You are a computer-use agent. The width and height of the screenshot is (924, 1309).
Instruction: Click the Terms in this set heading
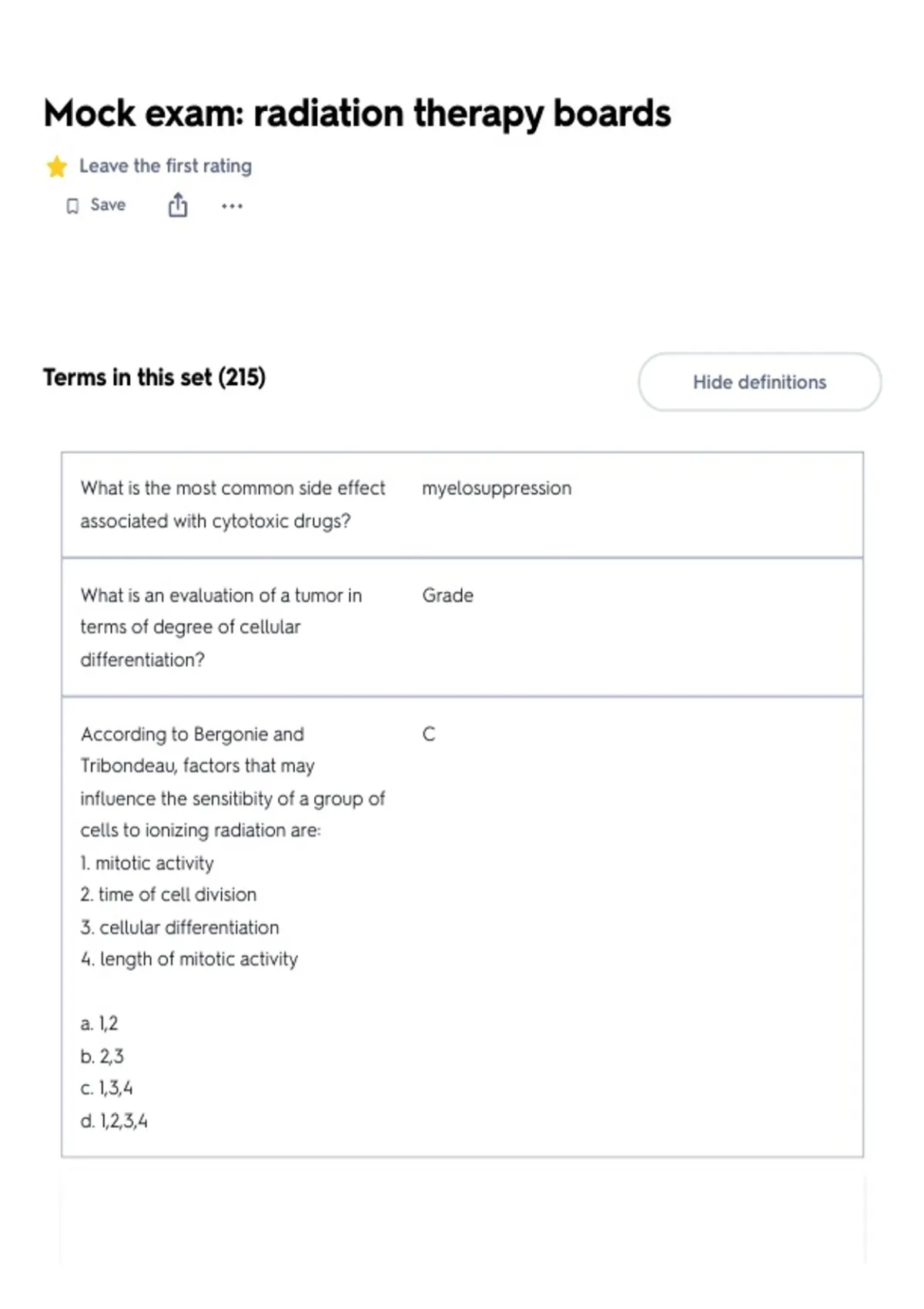[154, 377]
